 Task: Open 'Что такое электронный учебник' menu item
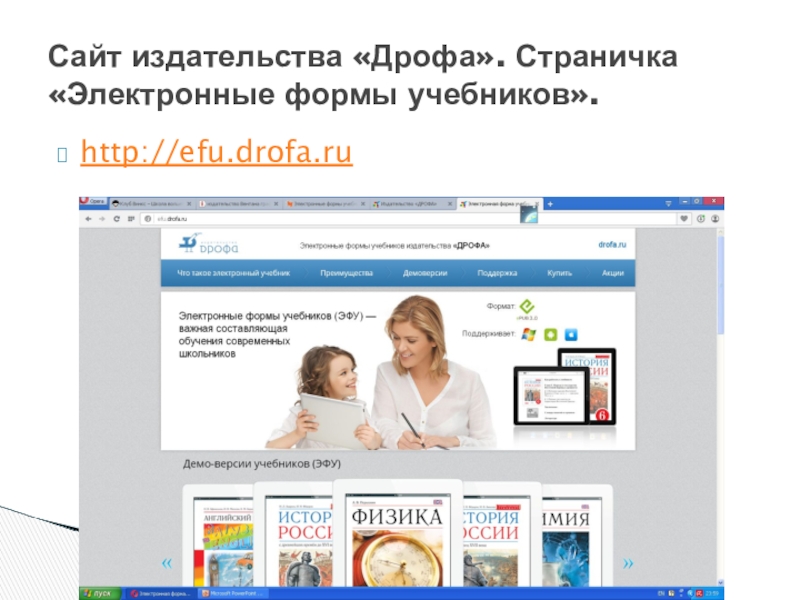tap(234, 273)
